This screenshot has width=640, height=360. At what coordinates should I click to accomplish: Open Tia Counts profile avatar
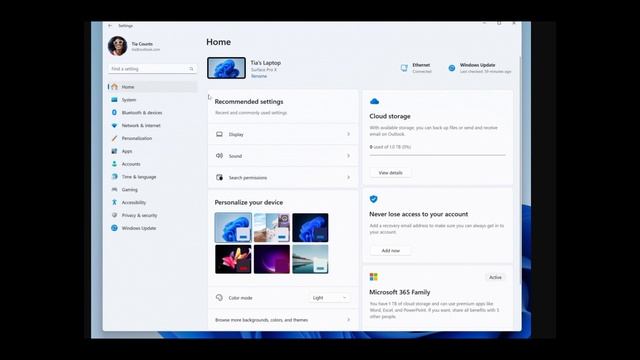(x=117, y=46)
